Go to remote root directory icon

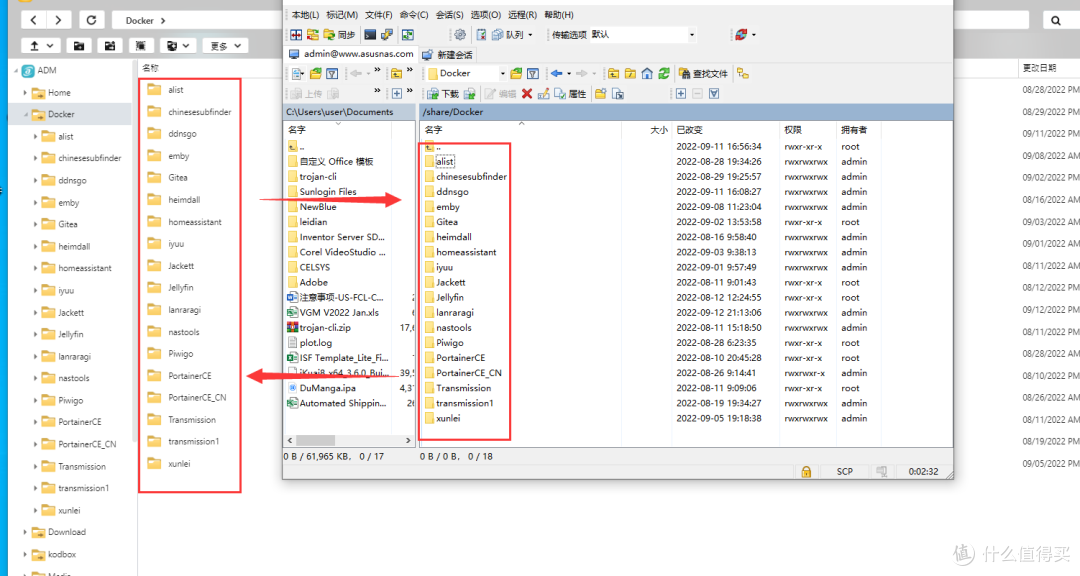630,73
